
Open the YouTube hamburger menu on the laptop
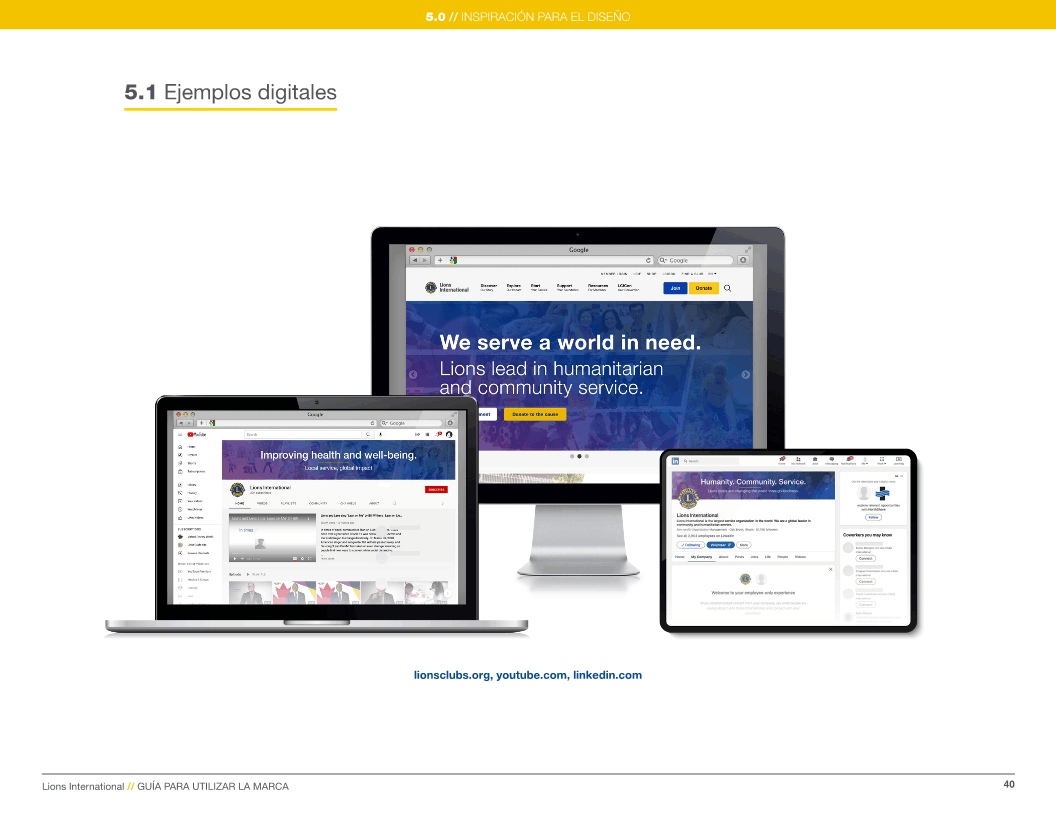point(180,434)
